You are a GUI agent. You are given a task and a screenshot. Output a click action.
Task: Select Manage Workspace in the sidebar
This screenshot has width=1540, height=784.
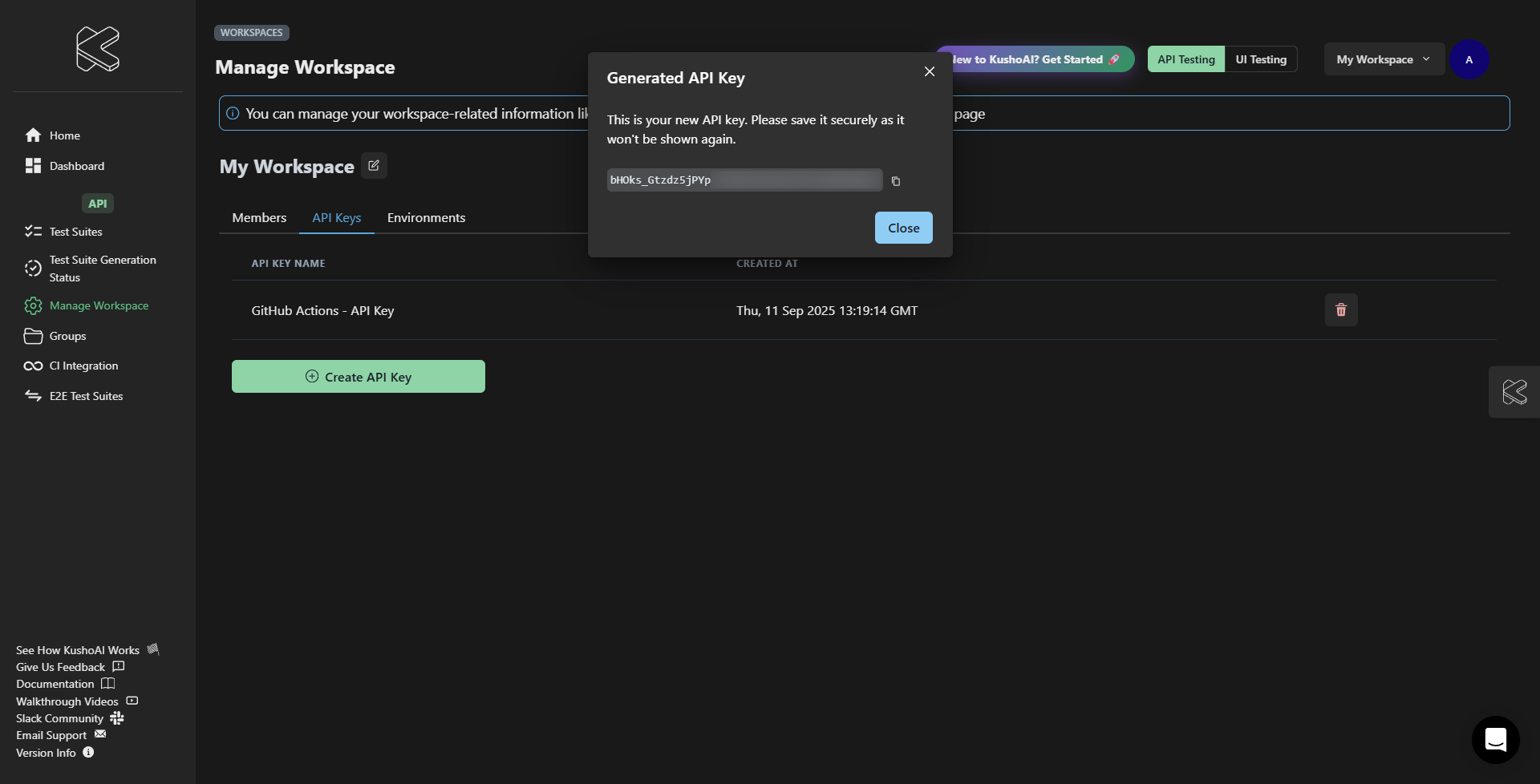(99, 305)
